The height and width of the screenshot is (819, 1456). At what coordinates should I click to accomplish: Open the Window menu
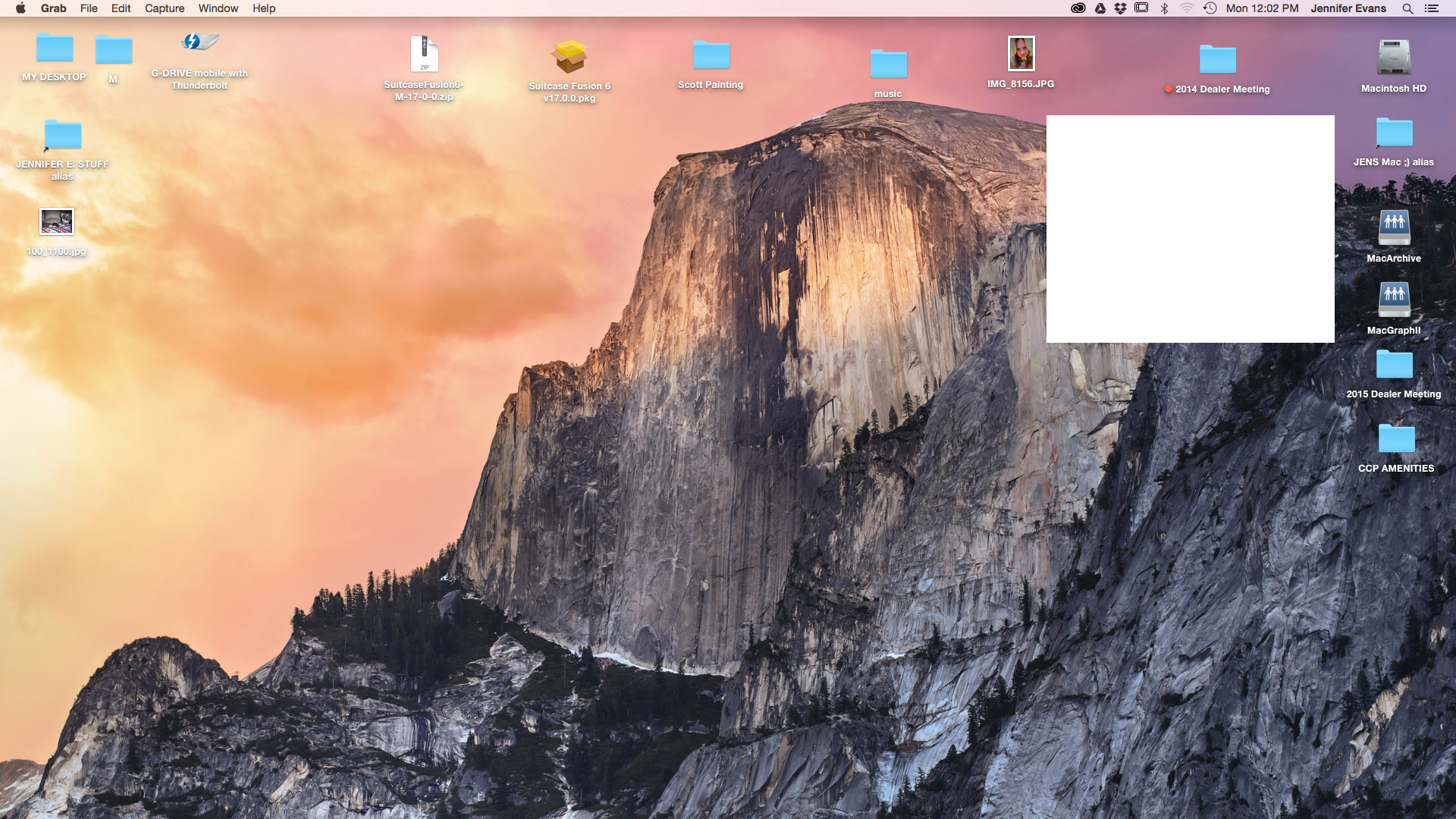(x=218, y=8)
